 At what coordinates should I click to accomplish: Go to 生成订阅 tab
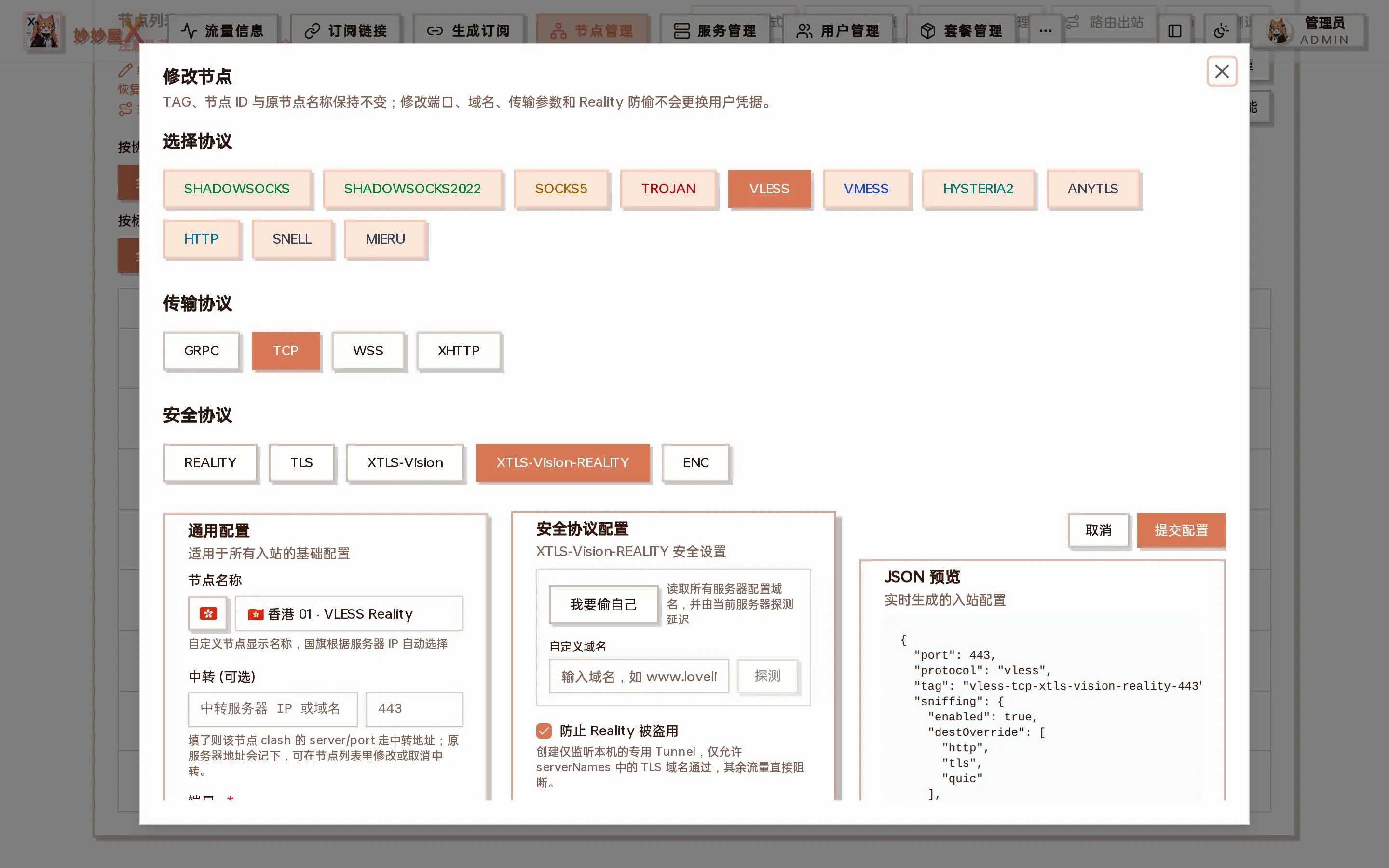coord(469,30)
